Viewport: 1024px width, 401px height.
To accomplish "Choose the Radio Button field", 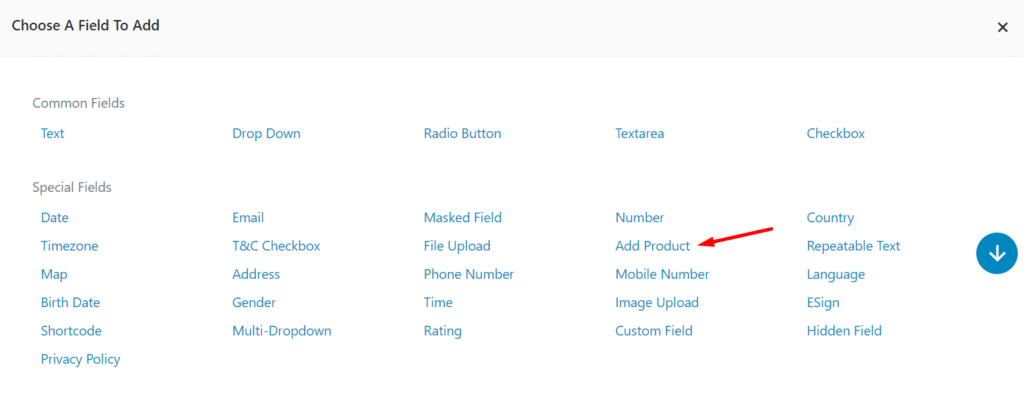I will point(462,133).
